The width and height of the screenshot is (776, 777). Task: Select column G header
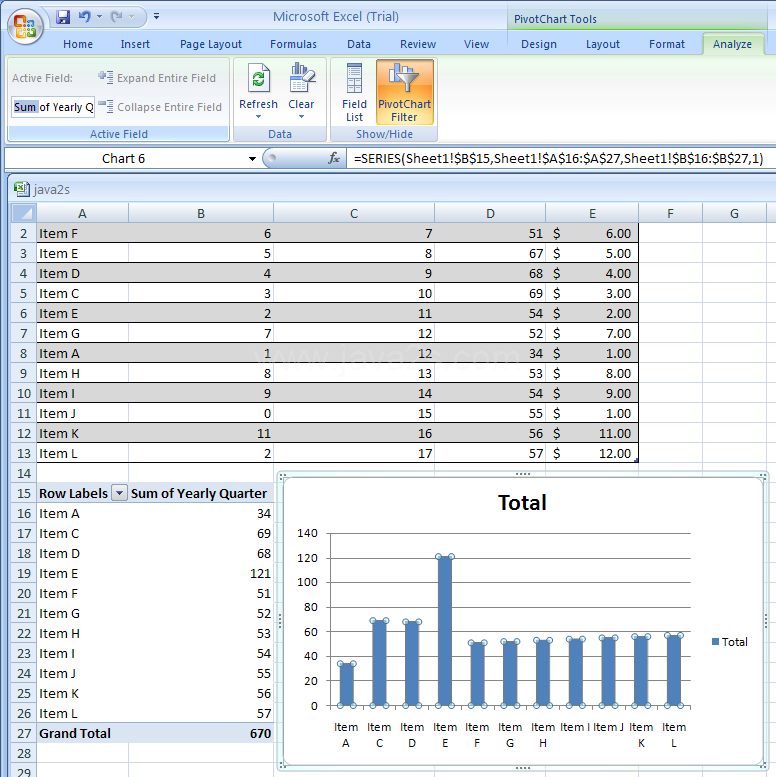coord(734,214)
